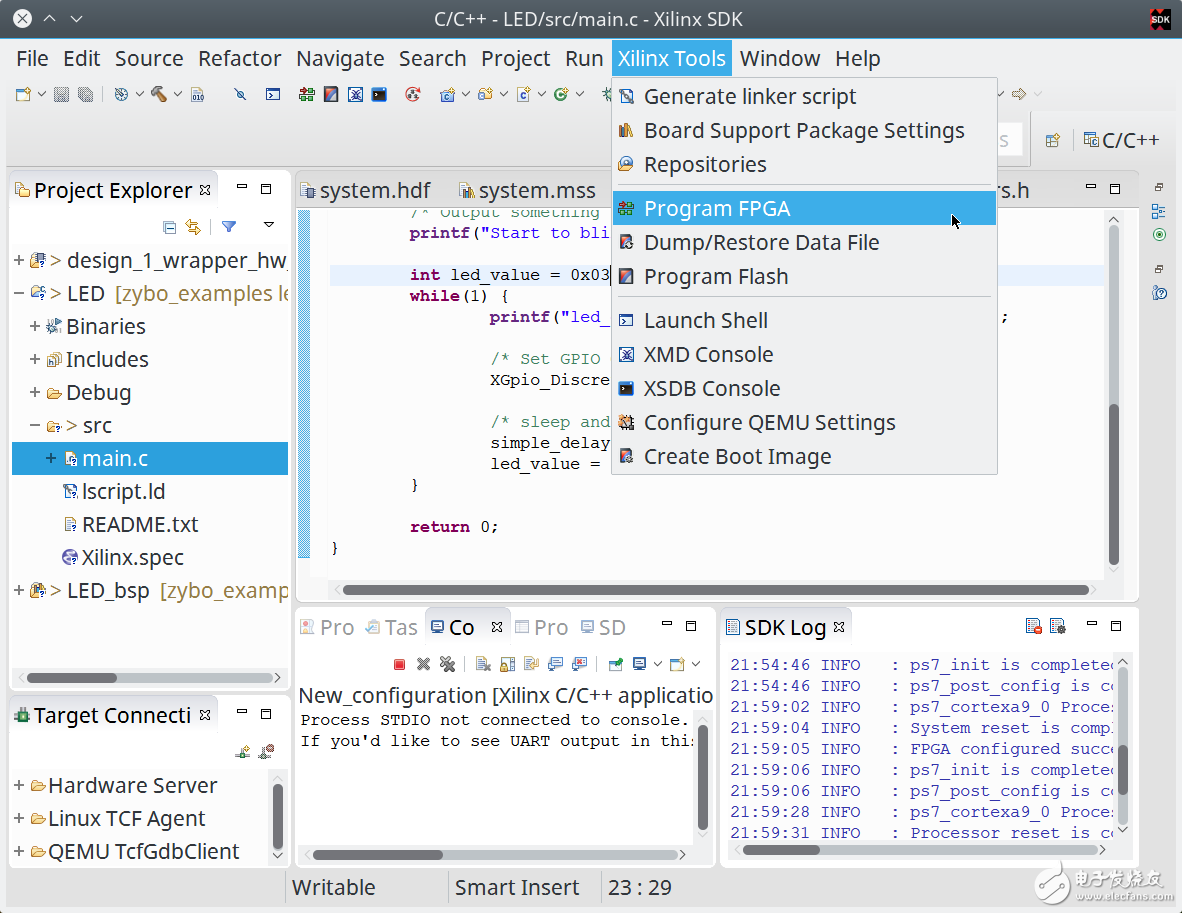
Task: Click the XSDB Console toolbar icon
Action: pyautogui.click(x=379, y=94)
